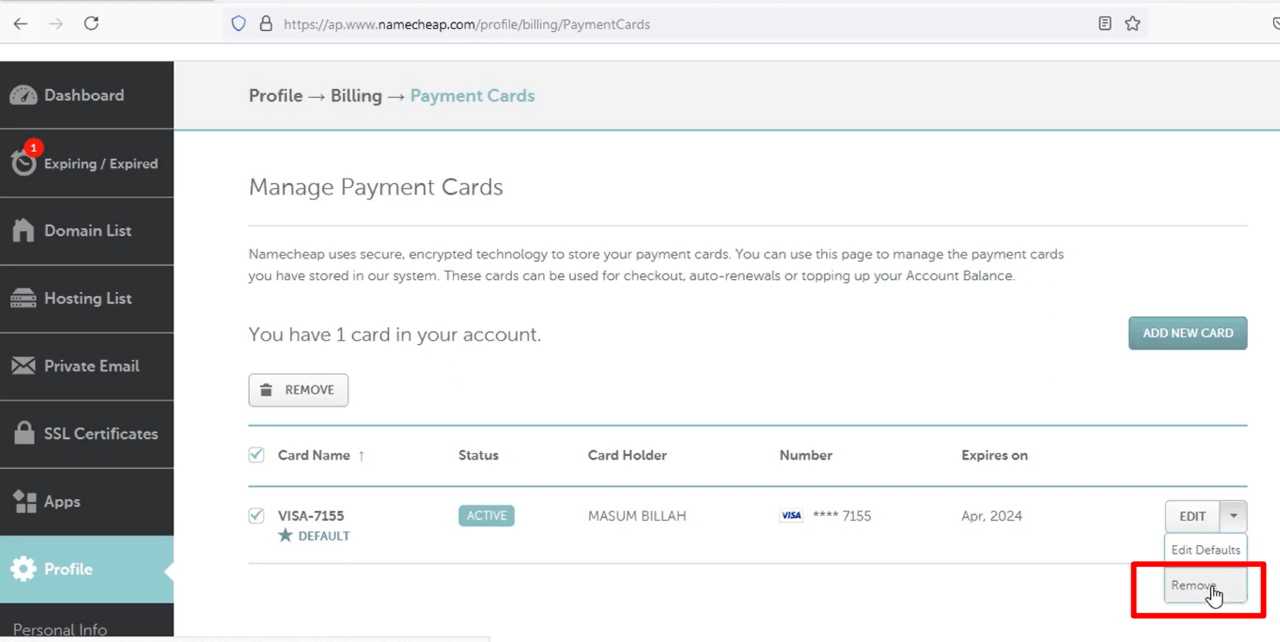The height and width of the screenshot is (642, 1280).
Task: Open SSL Certificates in the sidebar
Action: pos(87,434)
